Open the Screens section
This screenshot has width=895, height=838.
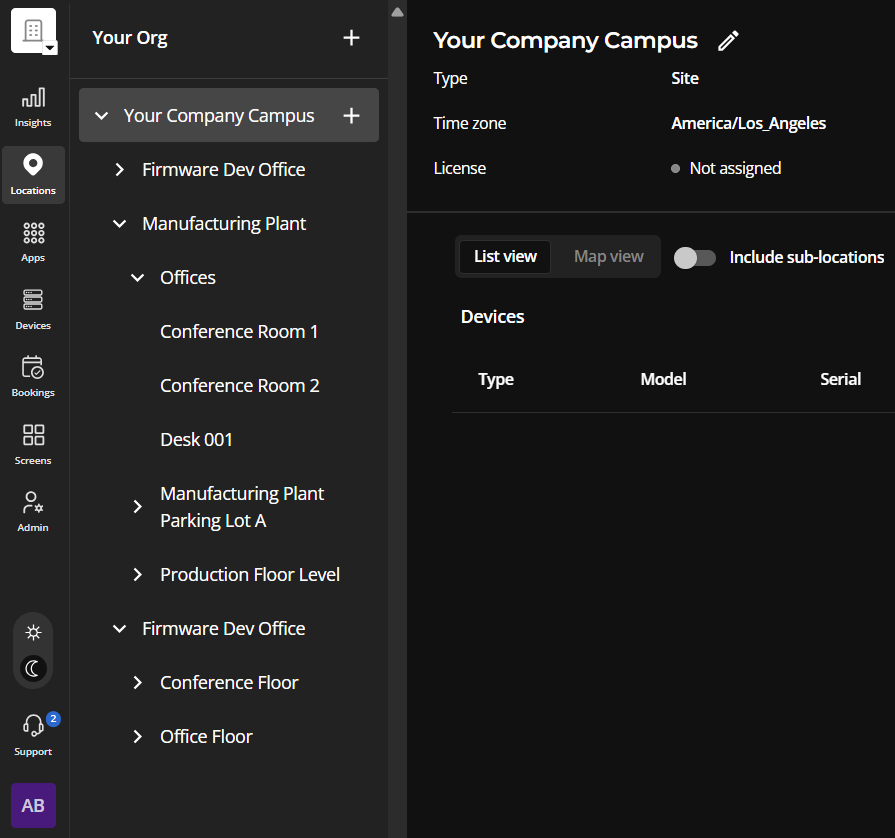pos(33,444)
